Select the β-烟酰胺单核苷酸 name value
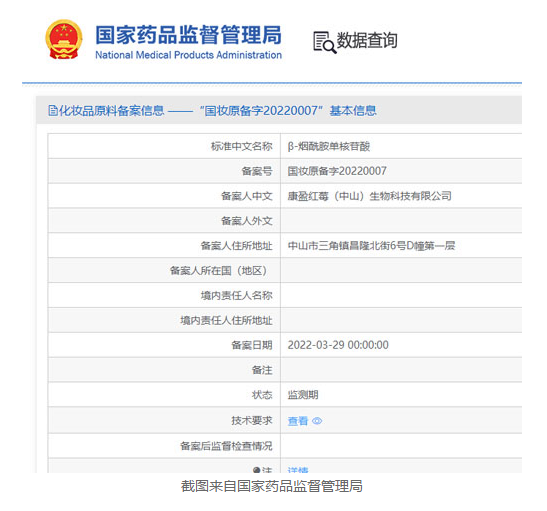547x511 pixels. tap(329, 146)
